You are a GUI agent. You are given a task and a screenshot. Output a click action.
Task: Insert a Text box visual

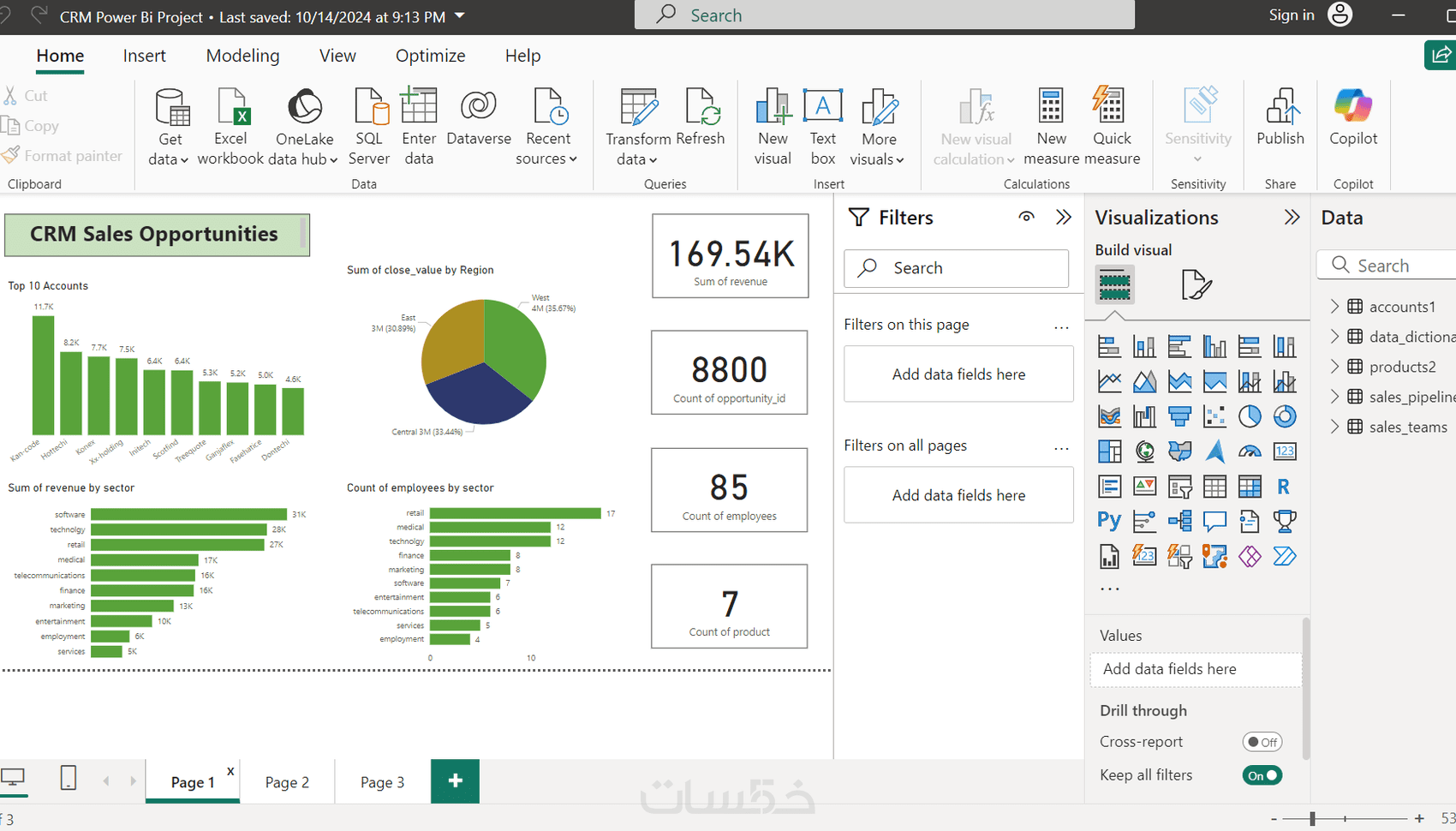[822, 124]
